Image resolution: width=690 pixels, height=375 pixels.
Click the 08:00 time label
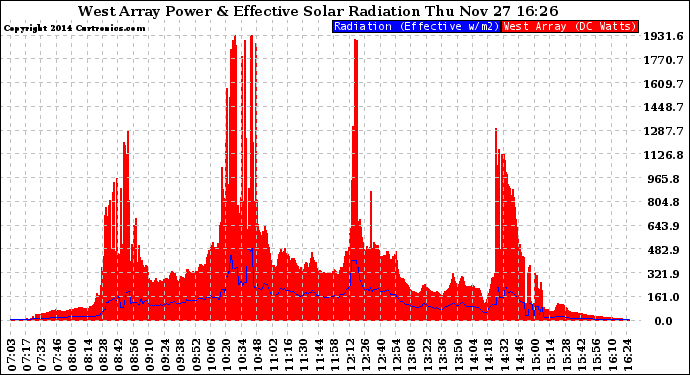tap(73, 354)
